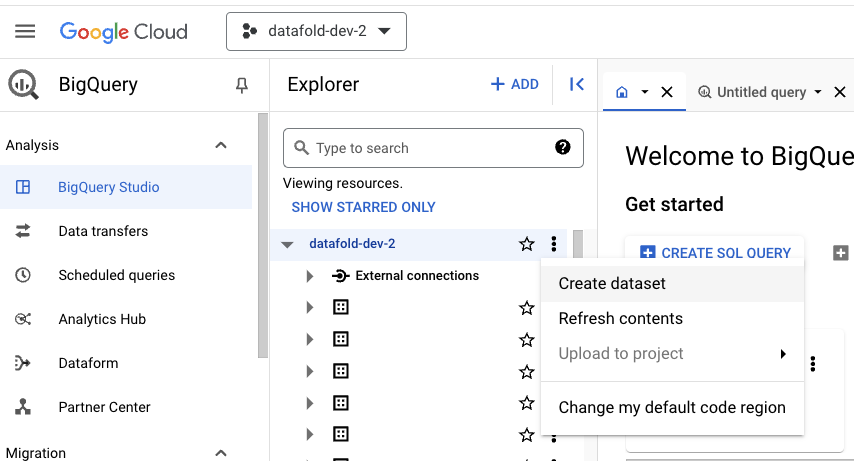Click the BigQuery product icon
Screen dimensions: 854x461
tap(23, 85)
